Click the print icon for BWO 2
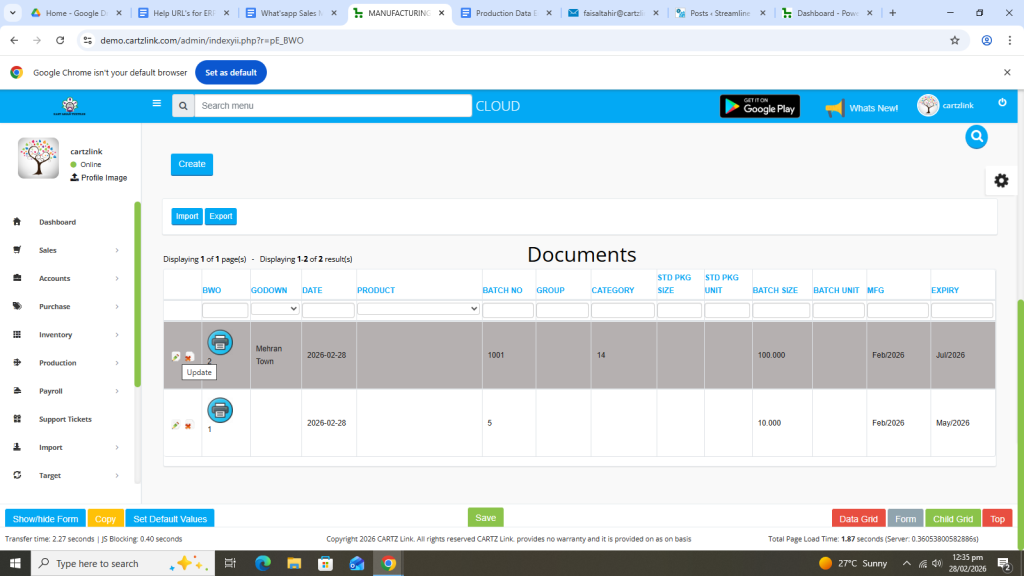The image size is (1024, 576). [x=220, y=342]
